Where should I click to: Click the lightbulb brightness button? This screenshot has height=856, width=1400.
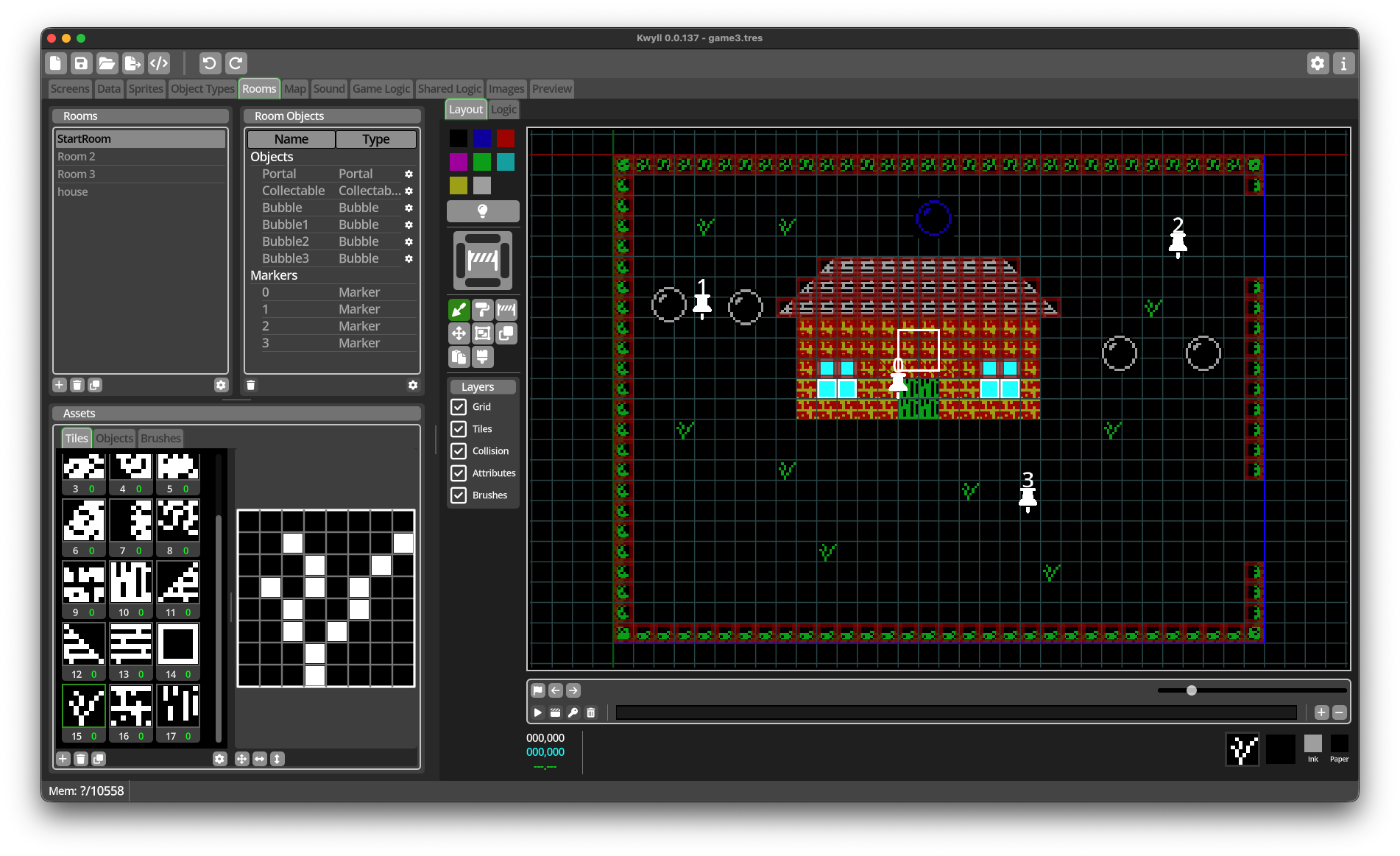[x=482, y=211]
